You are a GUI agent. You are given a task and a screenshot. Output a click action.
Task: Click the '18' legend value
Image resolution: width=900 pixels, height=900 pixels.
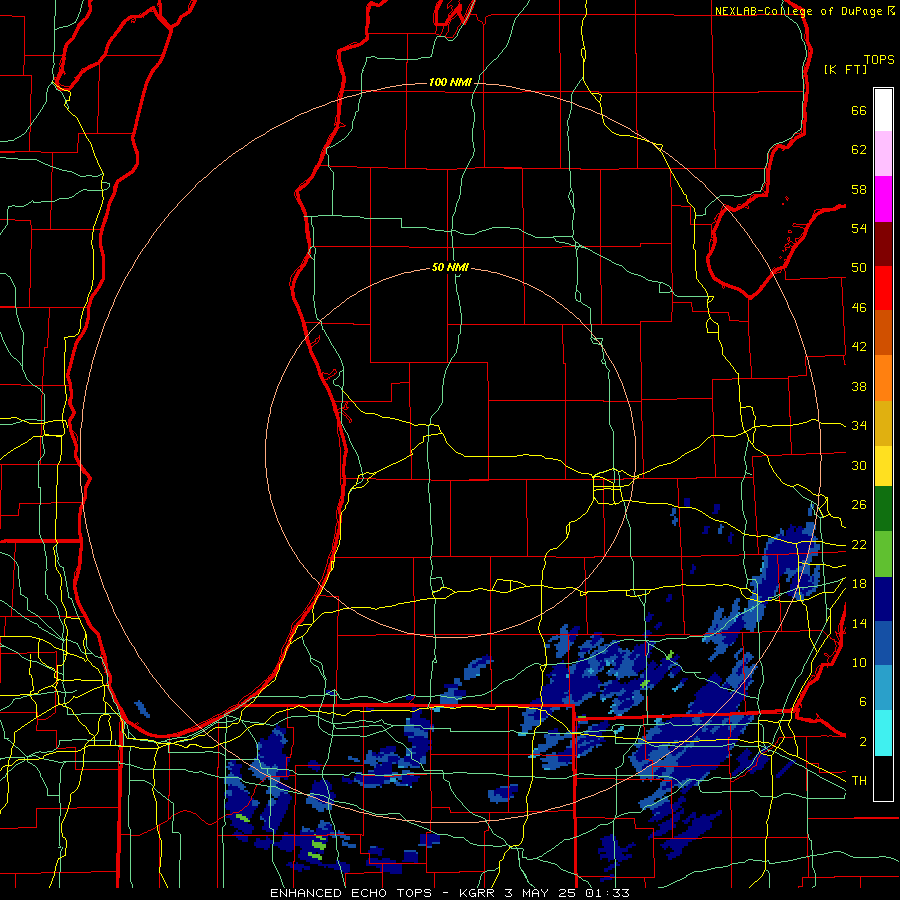pos(859,584)
